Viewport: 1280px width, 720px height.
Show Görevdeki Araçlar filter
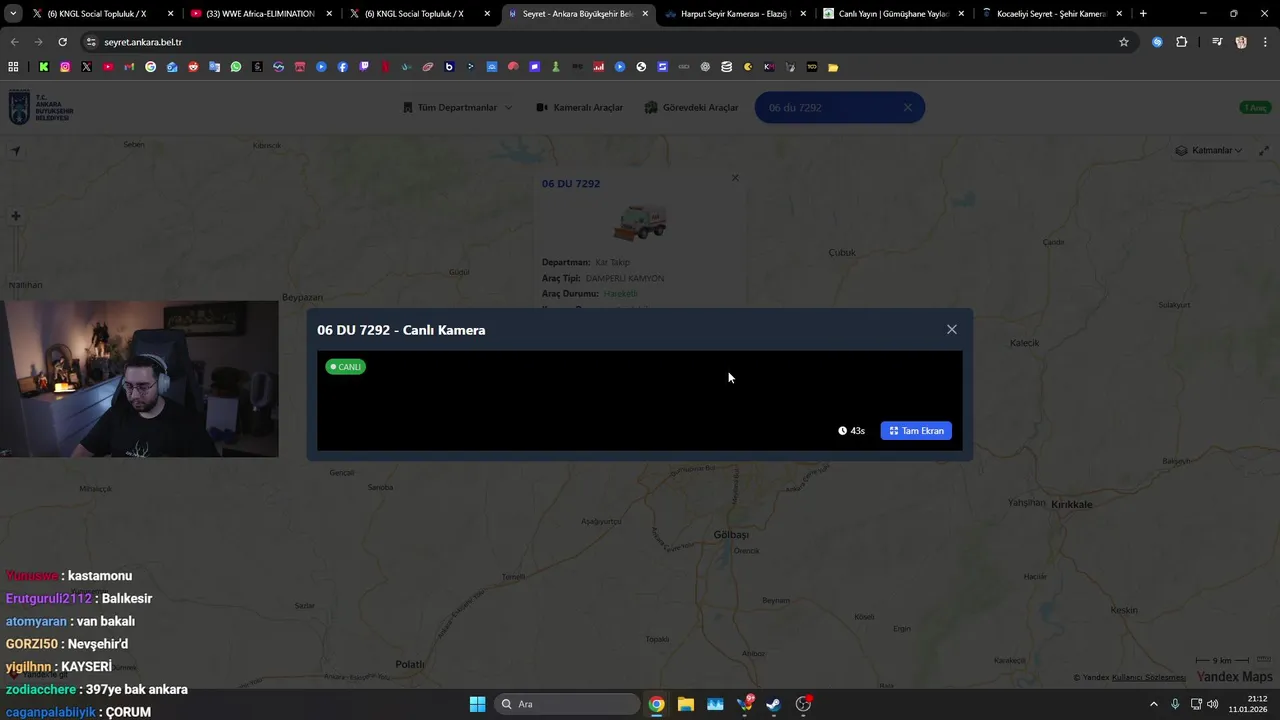[691, 107]
